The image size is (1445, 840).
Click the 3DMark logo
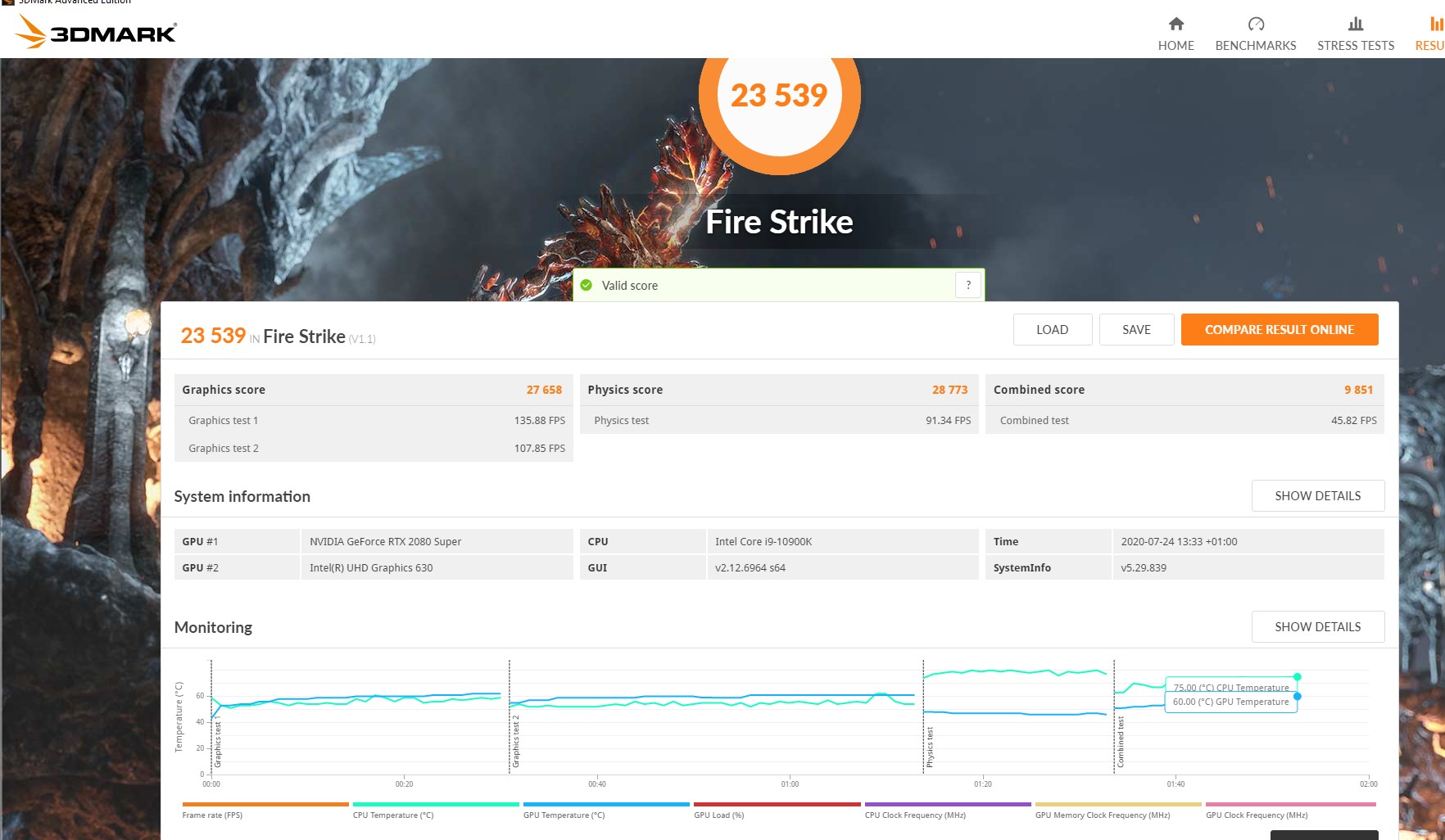96,31
